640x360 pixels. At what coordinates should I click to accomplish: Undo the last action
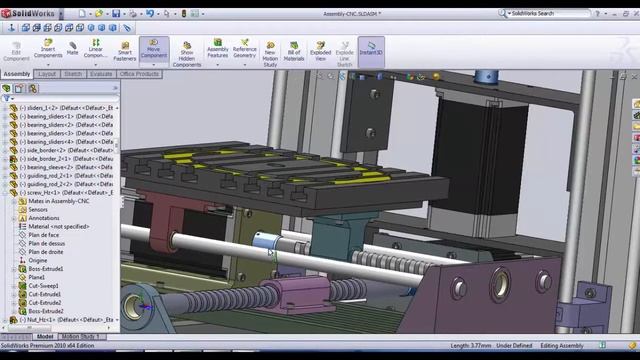(150, 14)
